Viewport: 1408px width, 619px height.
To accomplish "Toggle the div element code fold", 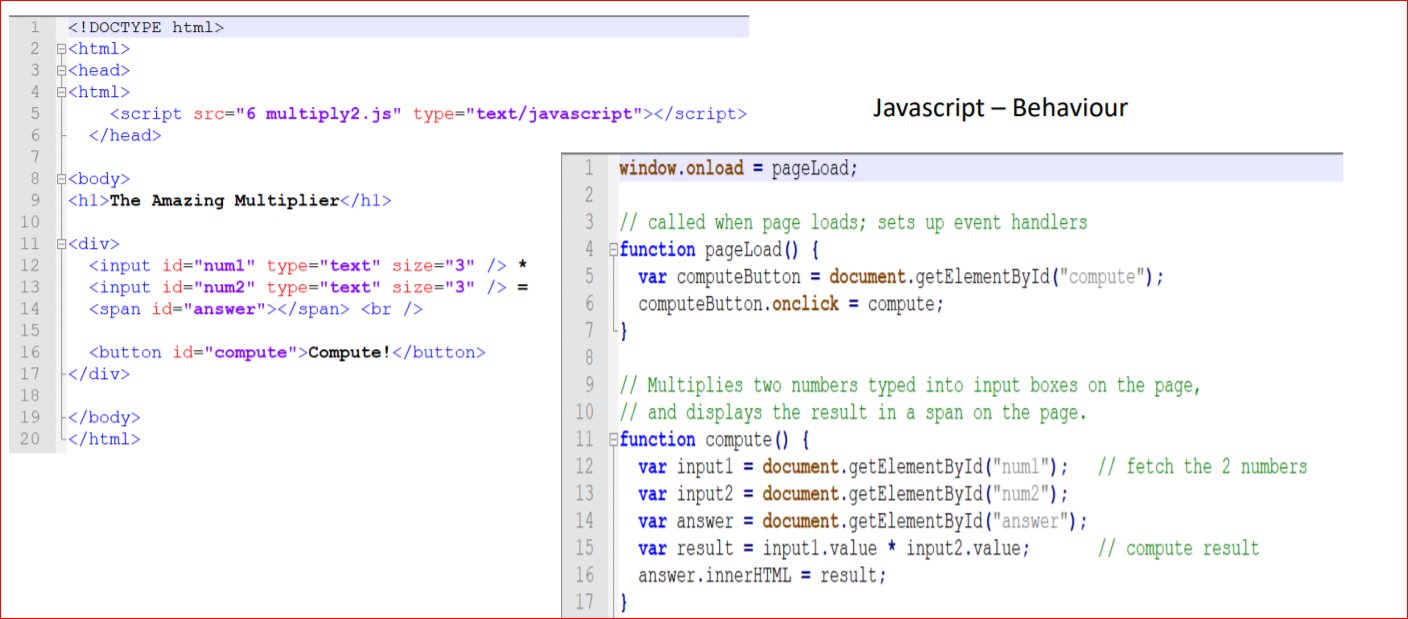I will pos(60,243).
